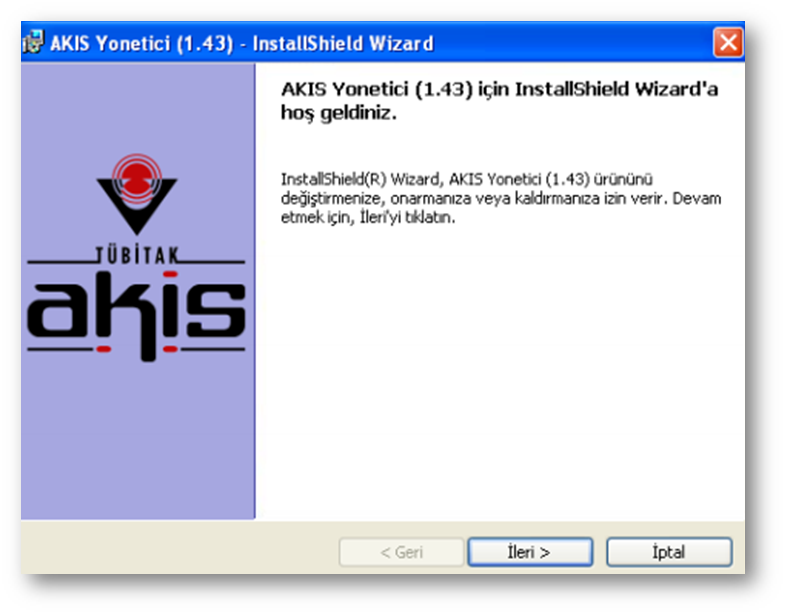This screenshot has height=616, width=787.
Task: Click empty purple banner area below akis logo
Action: (138, 442)
